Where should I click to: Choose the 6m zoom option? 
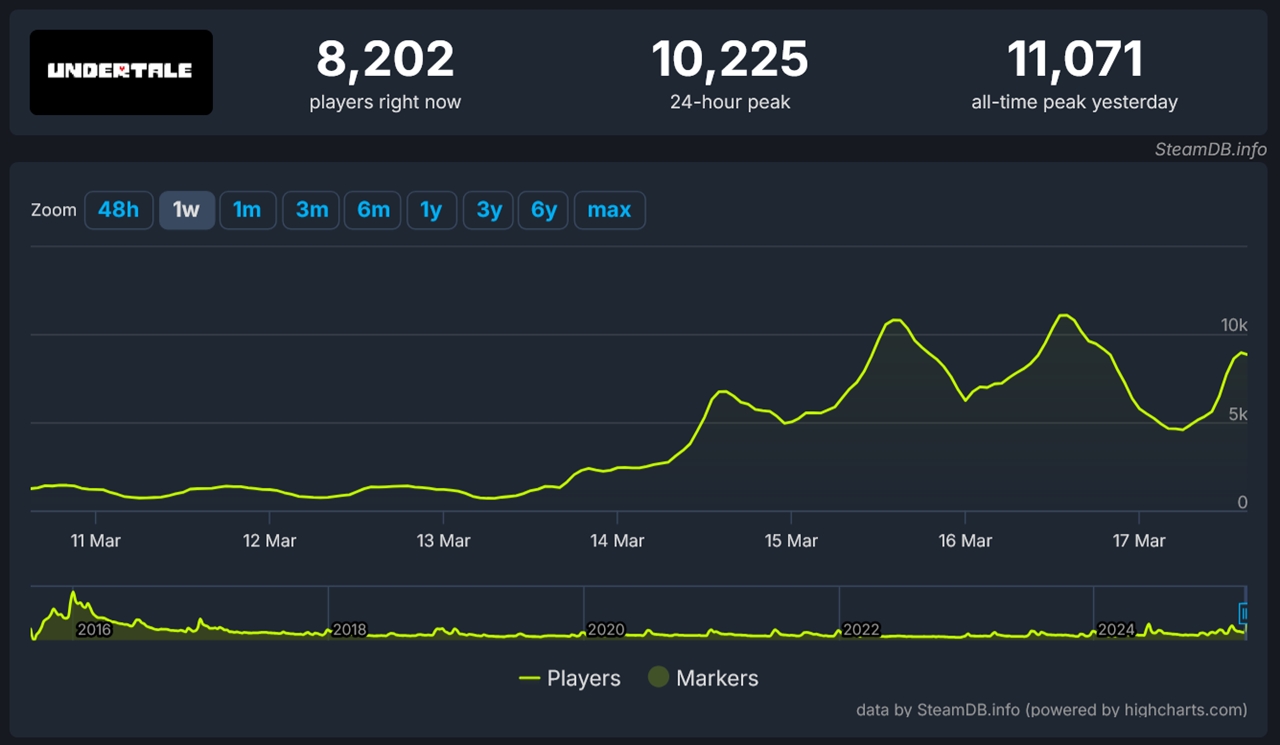(373, 210)
